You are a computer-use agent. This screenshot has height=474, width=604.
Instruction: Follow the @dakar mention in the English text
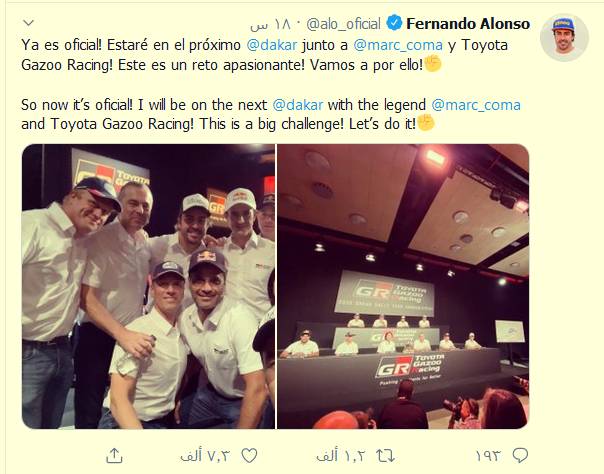298,105
